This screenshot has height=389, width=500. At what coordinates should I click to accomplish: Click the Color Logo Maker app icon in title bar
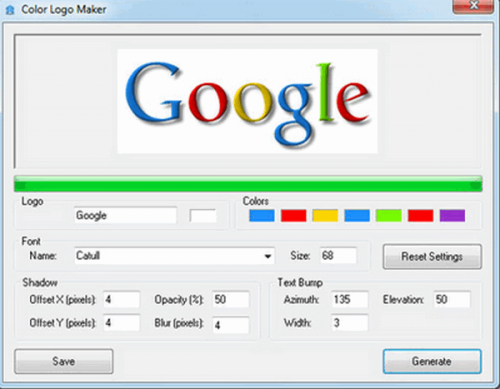coord(10,10)
